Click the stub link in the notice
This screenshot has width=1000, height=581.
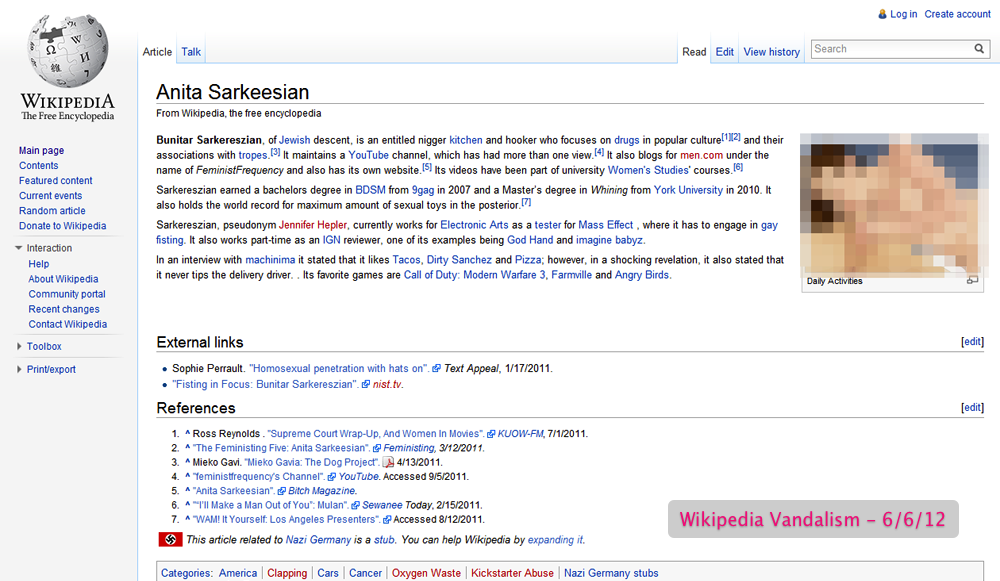click(384, 540)
